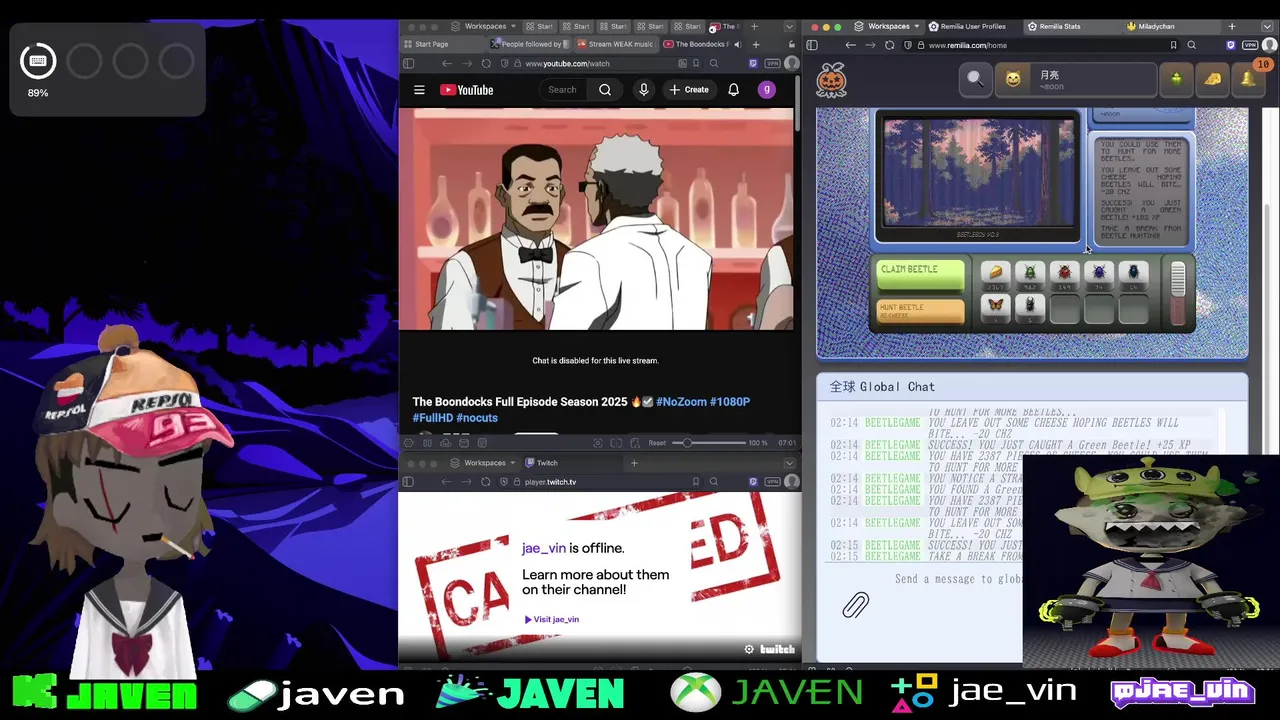Bookmark the player.twitch.tv page

point(696,482)
